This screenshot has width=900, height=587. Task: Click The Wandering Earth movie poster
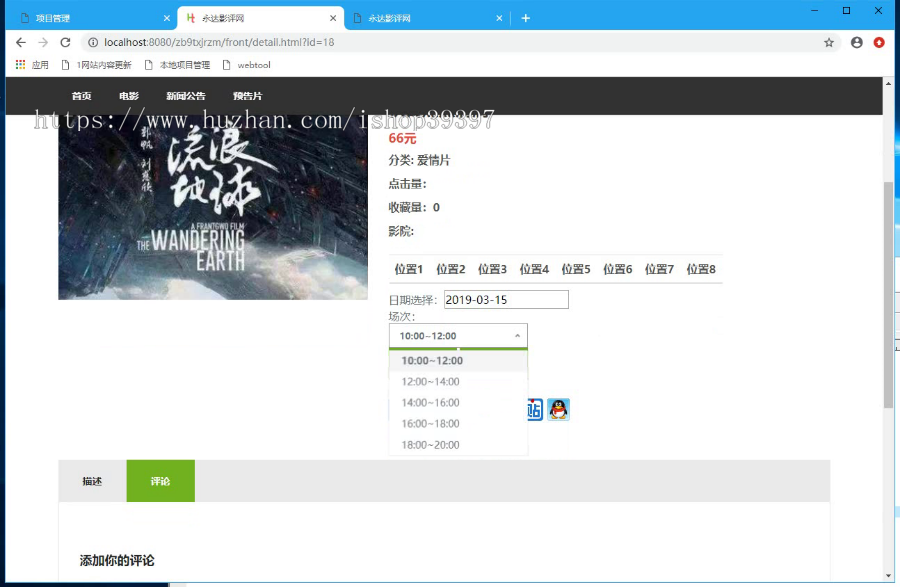[x=213, y=207]
